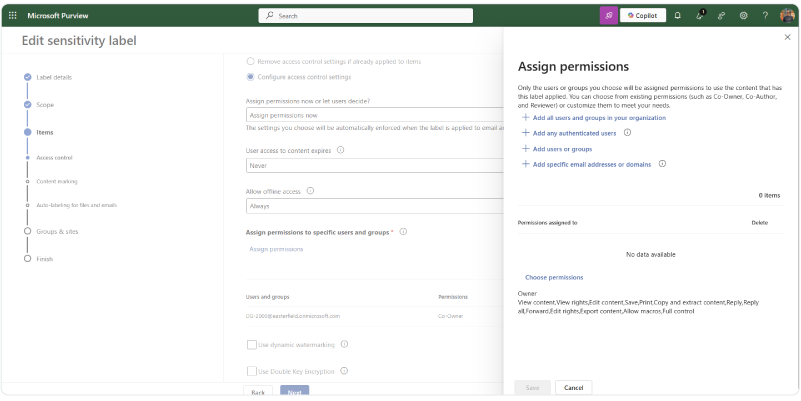The height and width of the screenshot is (401, 801).
Task: Click info icon beside Add any authenticated users
Action: 627,132
